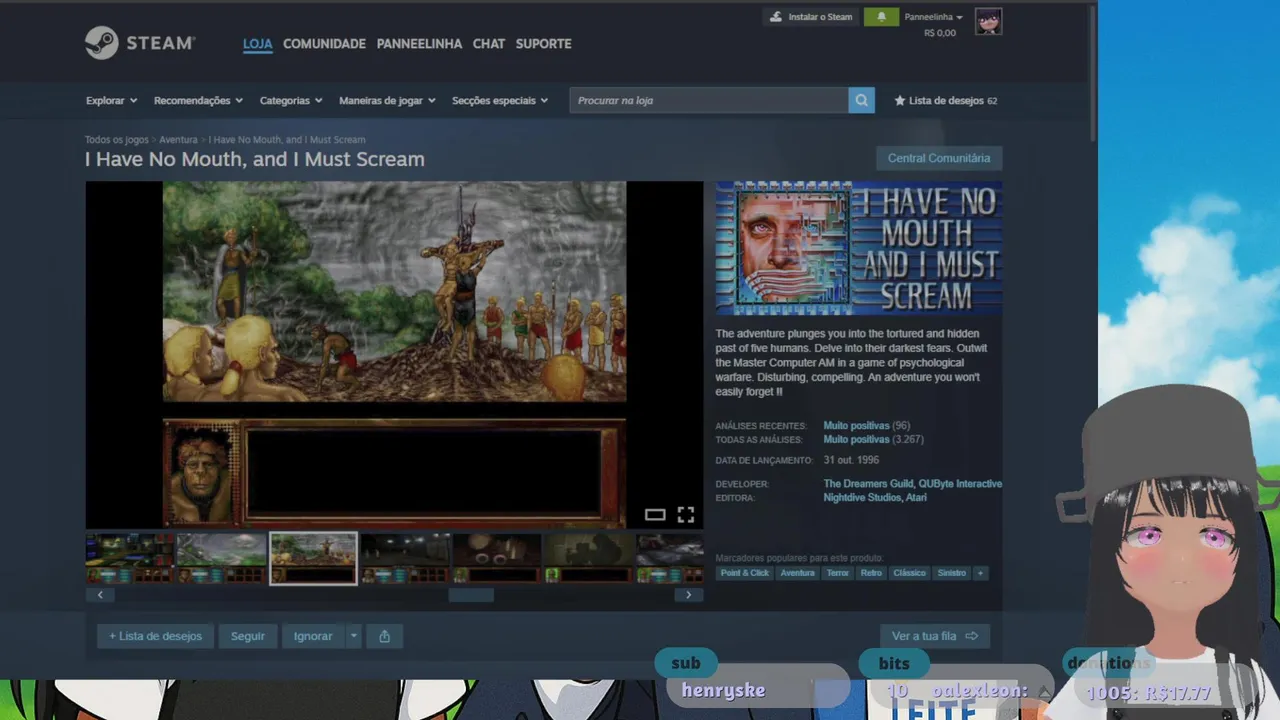
Task: Select the first screenshot thumbnail
Action: (x=129, y=558)
